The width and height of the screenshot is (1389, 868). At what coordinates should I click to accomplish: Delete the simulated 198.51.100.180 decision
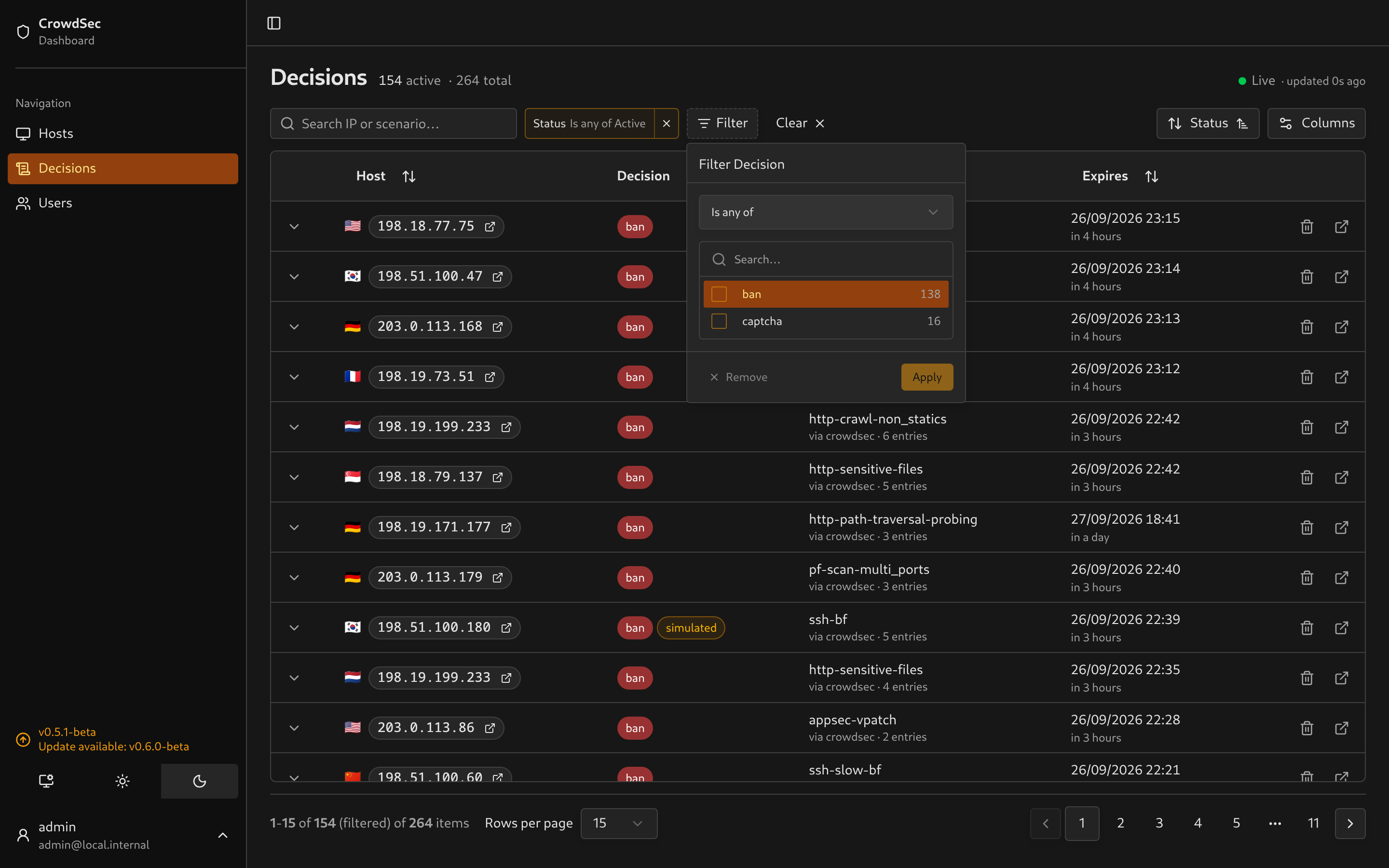1307,627
